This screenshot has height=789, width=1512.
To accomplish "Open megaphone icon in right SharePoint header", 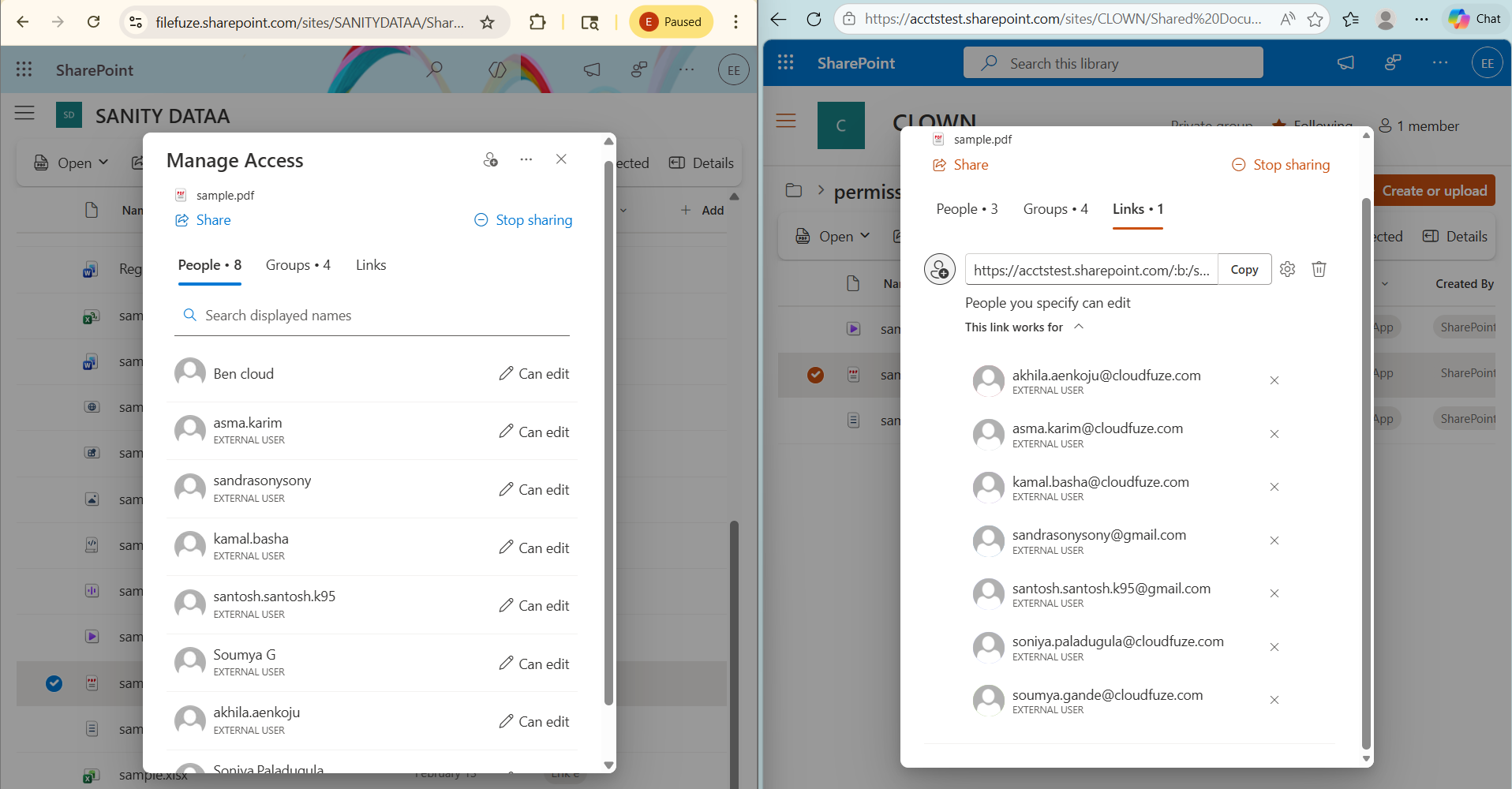I will click(x=1345, y=62).
